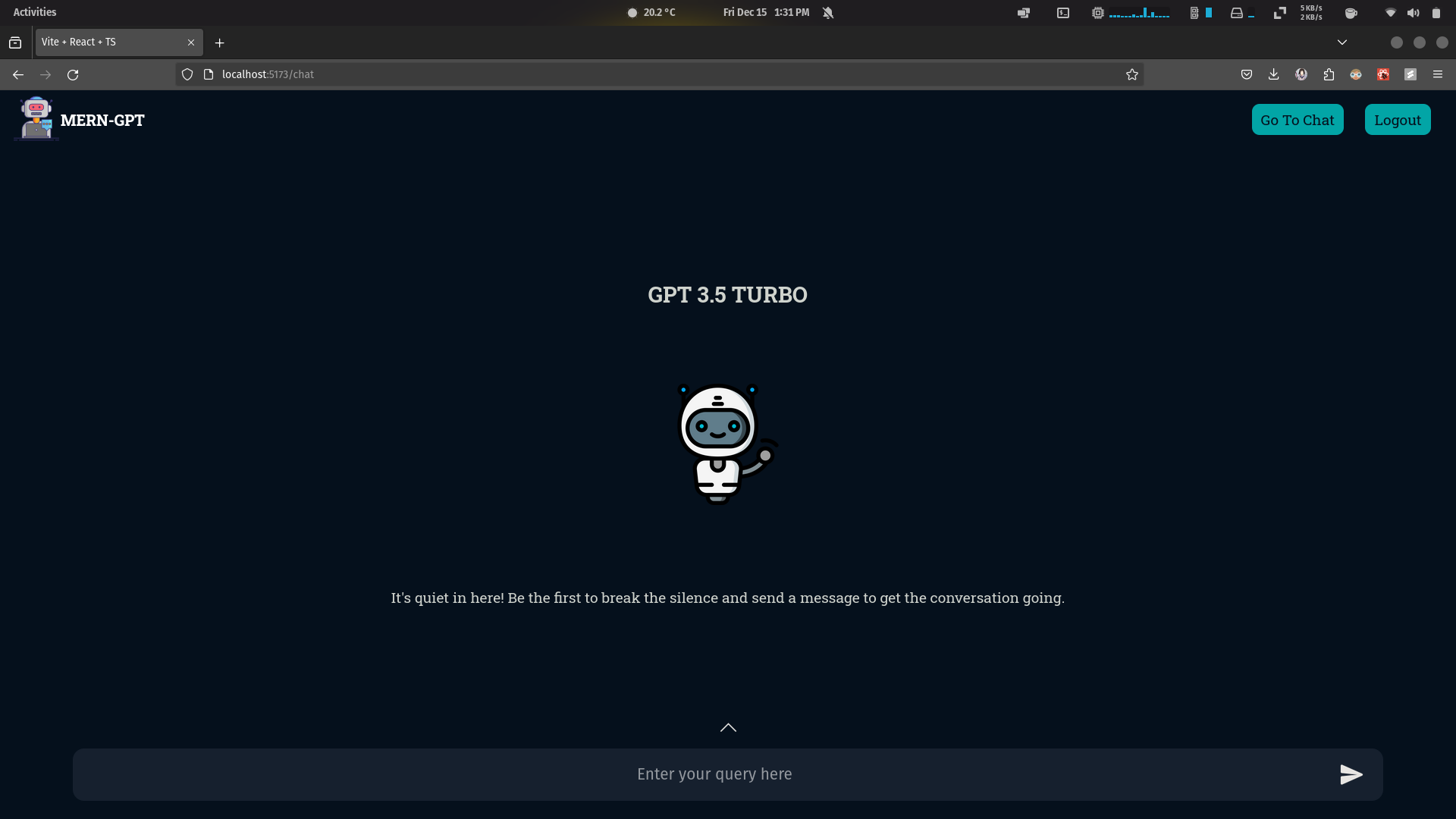Click the temperature weather status indicator

pos(651,11)
